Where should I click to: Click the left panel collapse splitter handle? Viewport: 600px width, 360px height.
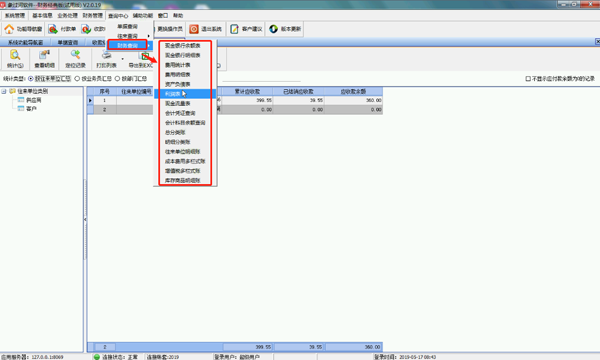click(85, 220)
